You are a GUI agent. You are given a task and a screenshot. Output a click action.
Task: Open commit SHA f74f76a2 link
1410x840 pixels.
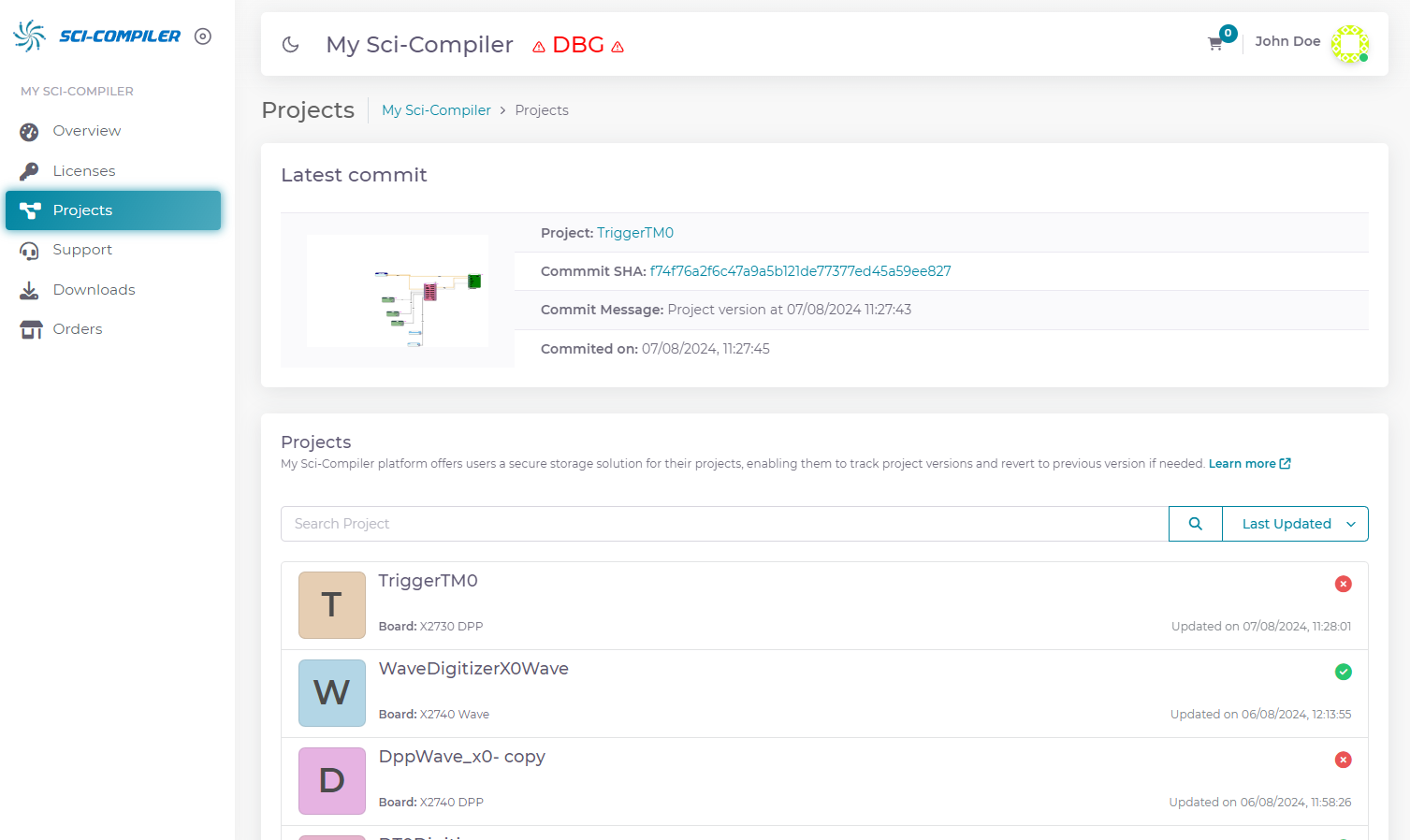click(x=800, y=271)
